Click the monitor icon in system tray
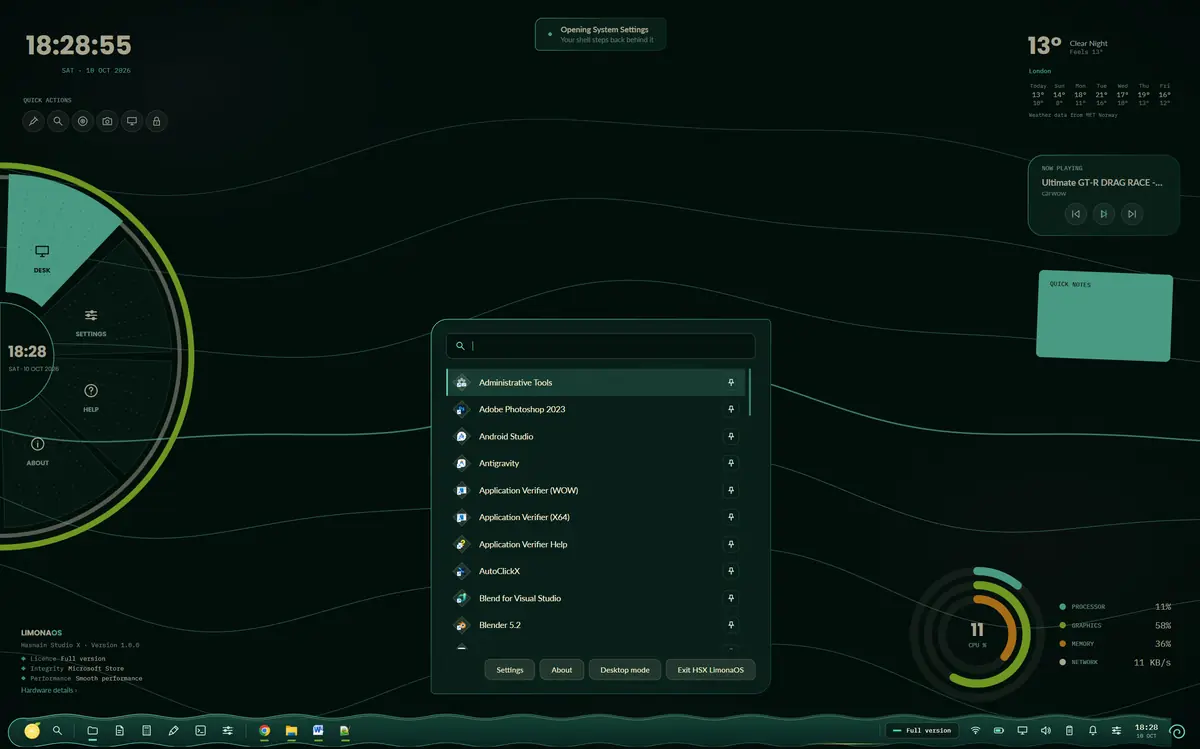The image size is (1200, 749). point(1022,731)
